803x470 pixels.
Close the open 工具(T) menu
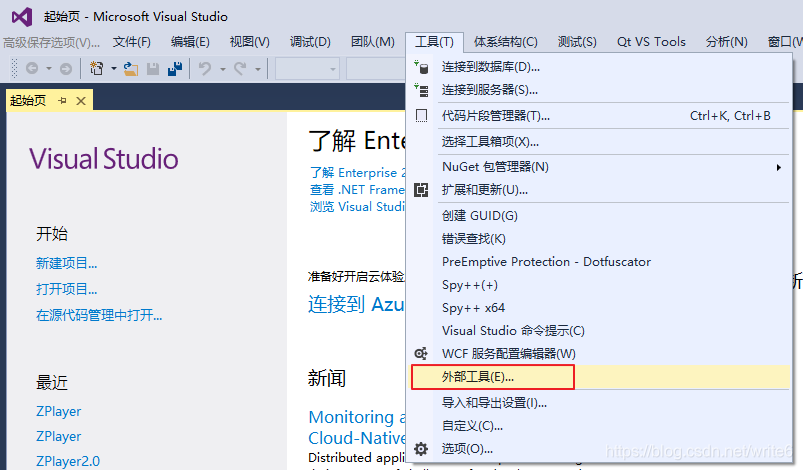(x=434, y=41)
